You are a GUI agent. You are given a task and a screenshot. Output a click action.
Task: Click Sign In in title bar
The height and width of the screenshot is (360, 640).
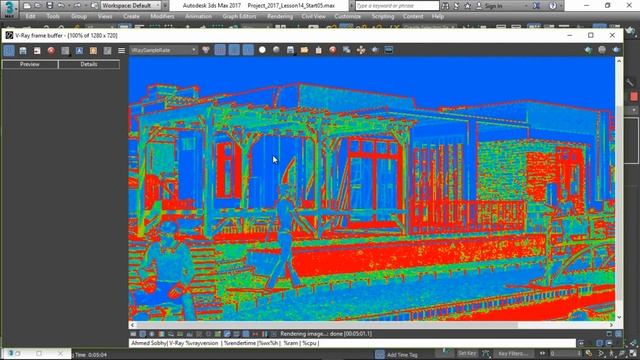pyautogui.click(x=489, y=6)
